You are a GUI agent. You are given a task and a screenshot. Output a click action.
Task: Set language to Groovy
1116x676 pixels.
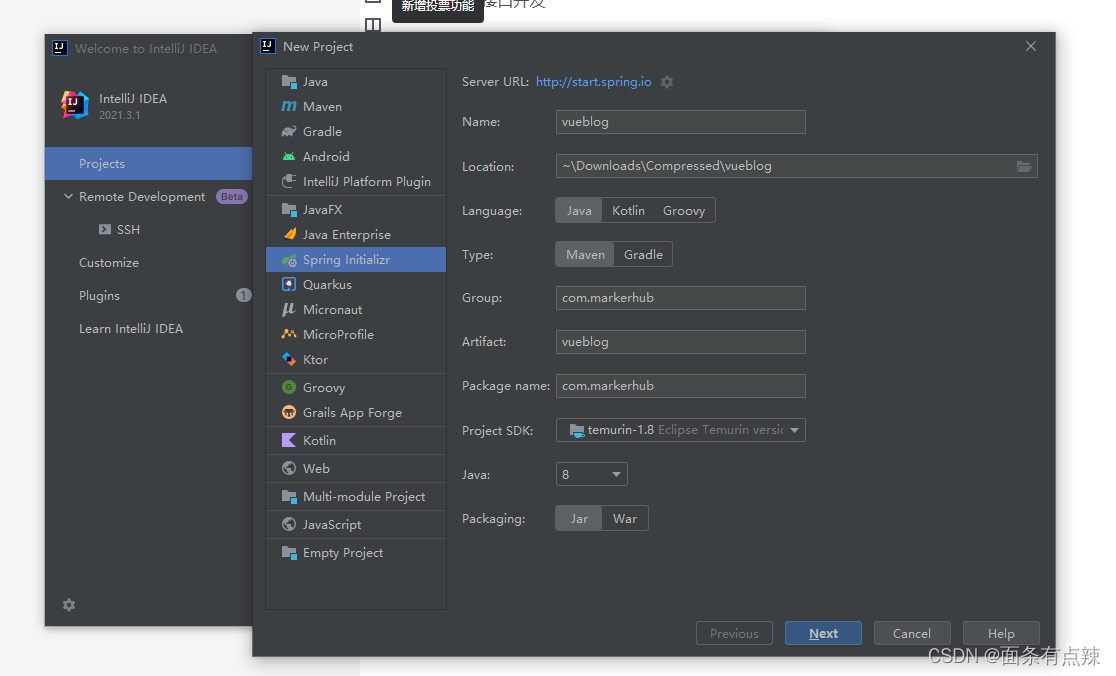tap(684, 211)
